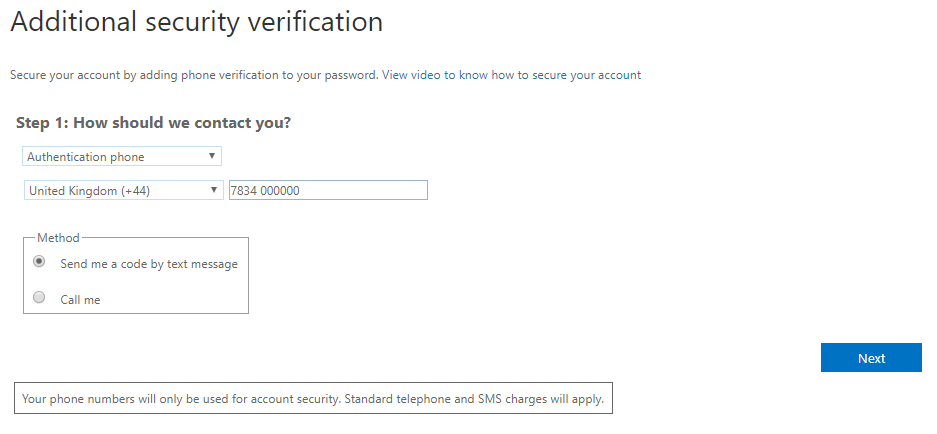Select the text message code radio button

point(39,262)
